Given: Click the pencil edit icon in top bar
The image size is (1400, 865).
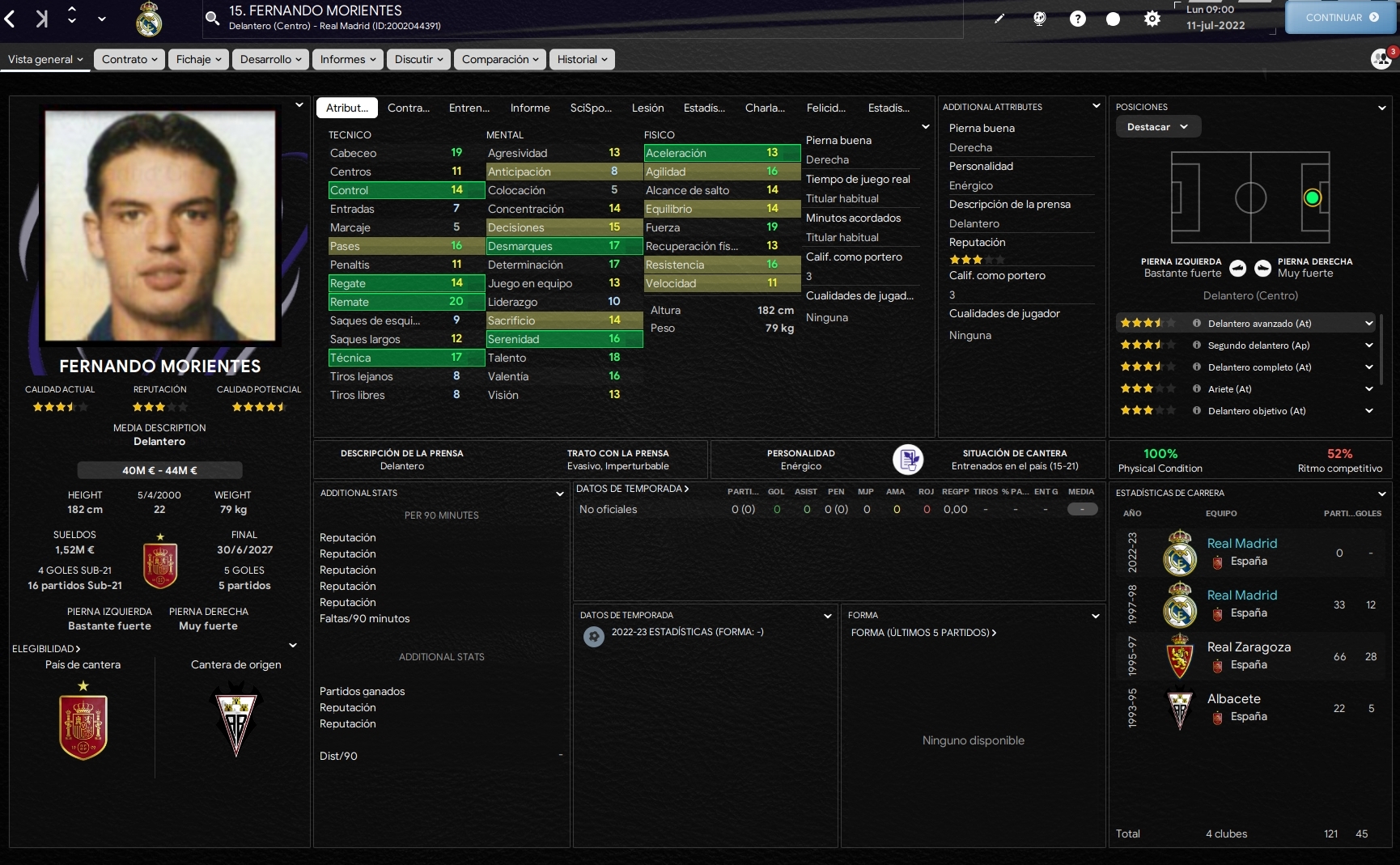Looking at the screenshot, I should (x=999, y=19).
